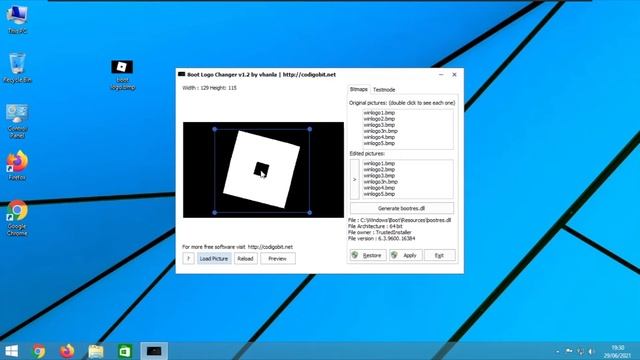This screenshot has height=360, width=640.
Task: Open the http://codigobit.net link
Action: point(270,247)
